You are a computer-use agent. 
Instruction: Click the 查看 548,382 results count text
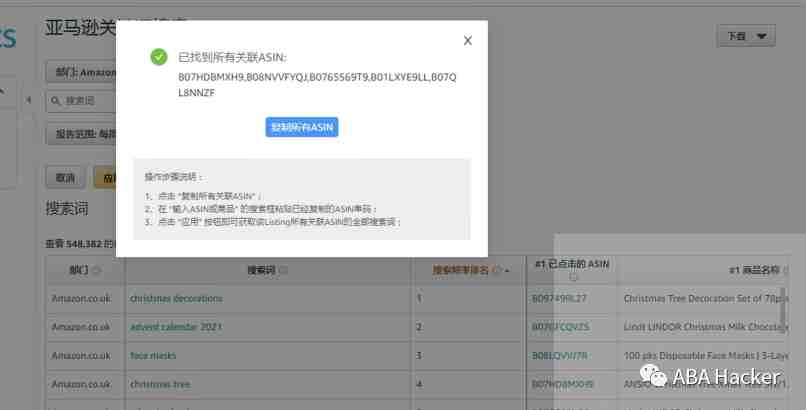click(80, 244)
